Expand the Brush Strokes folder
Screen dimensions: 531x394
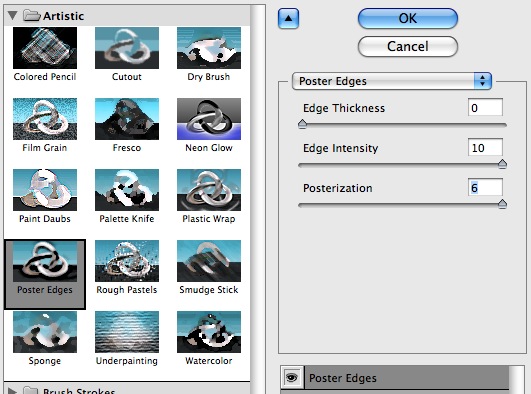pyautogui.click(x=12, y=391)
